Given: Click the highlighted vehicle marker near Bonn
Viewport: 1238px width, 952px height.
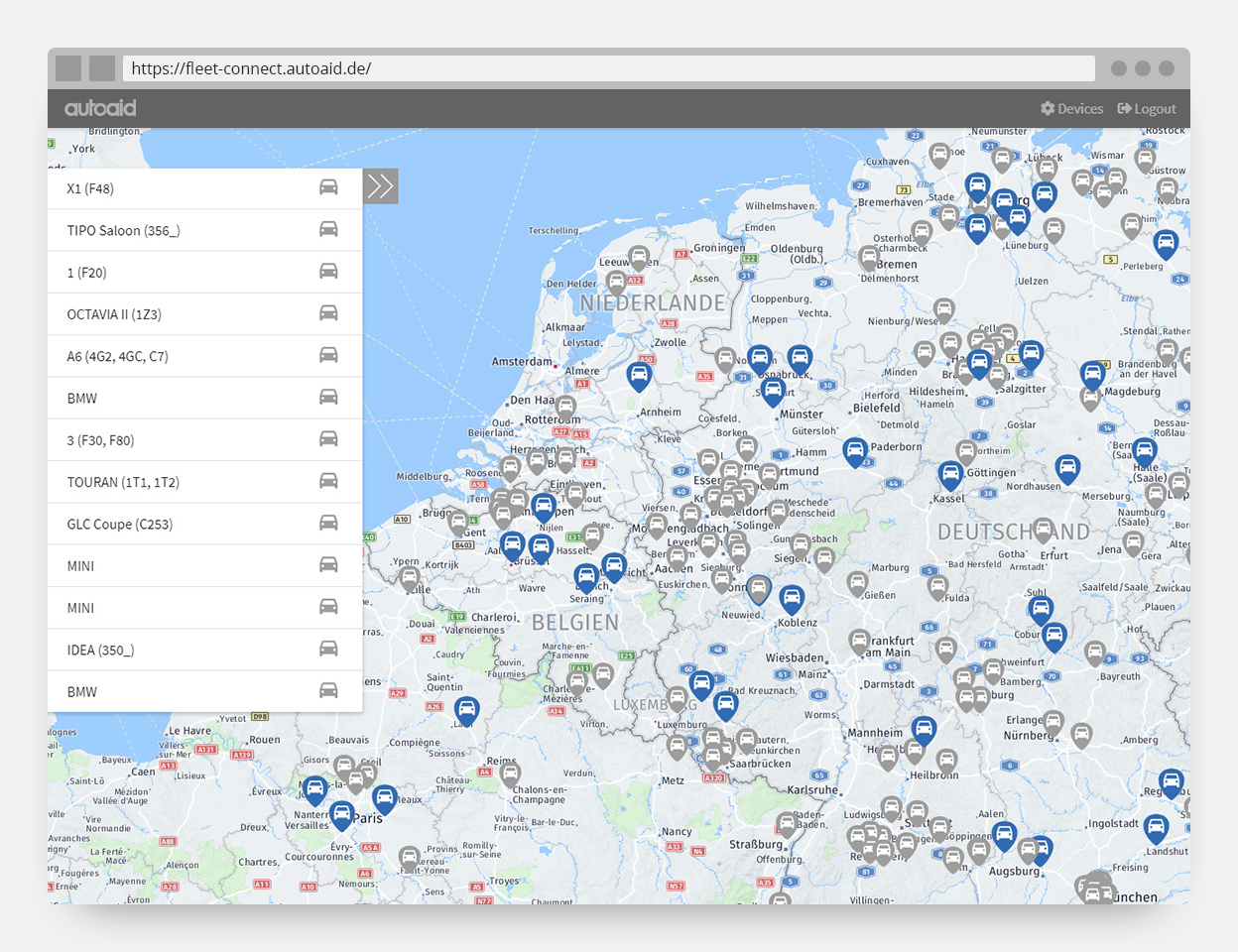Looking at the screenshot, I should [x=759, y=590].
